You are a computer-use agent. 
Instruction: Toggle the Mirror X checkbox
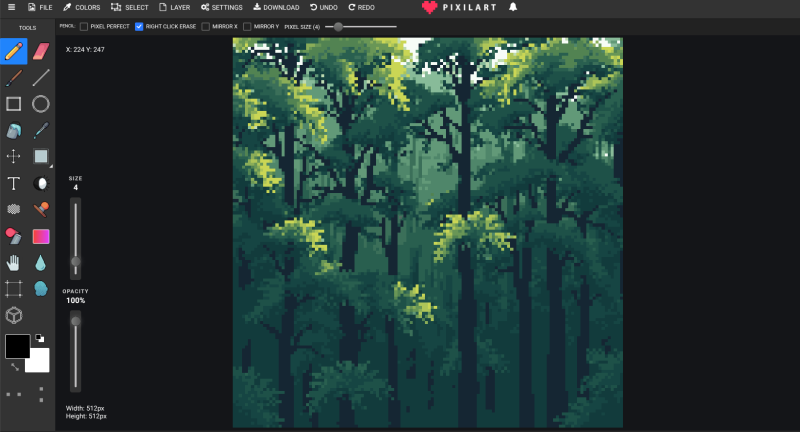pos(206,26)
